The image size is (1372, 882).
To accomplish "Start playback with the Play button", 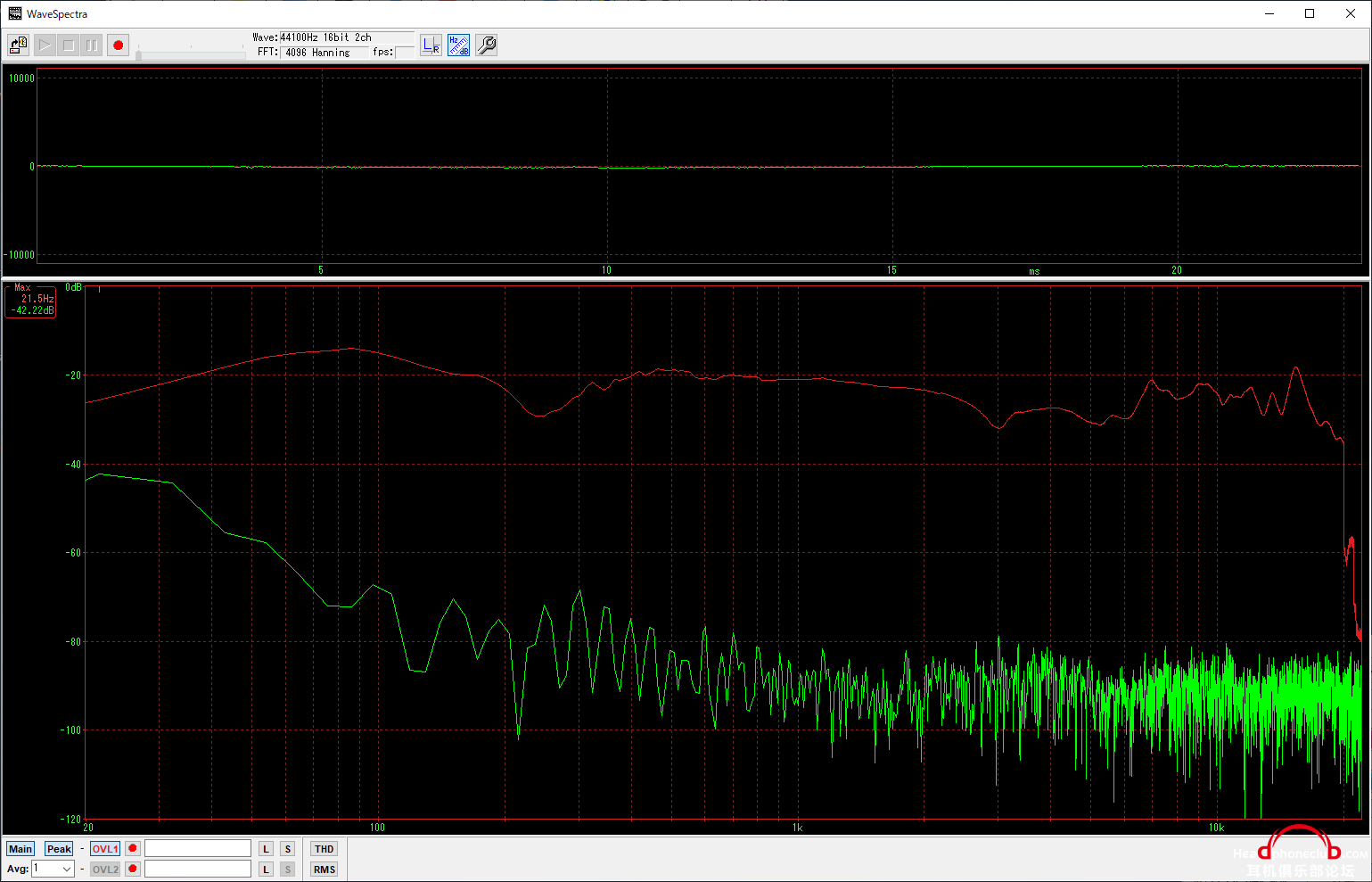I will (45, 45).
